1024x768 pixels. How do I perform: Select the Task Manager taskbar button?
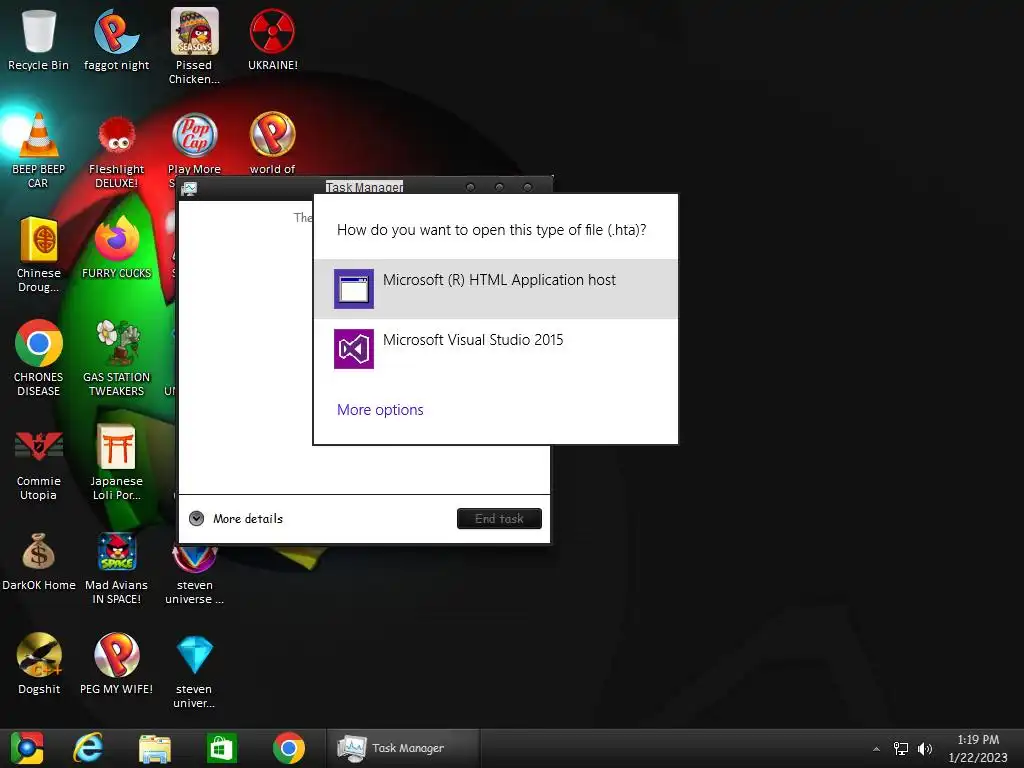403,748
